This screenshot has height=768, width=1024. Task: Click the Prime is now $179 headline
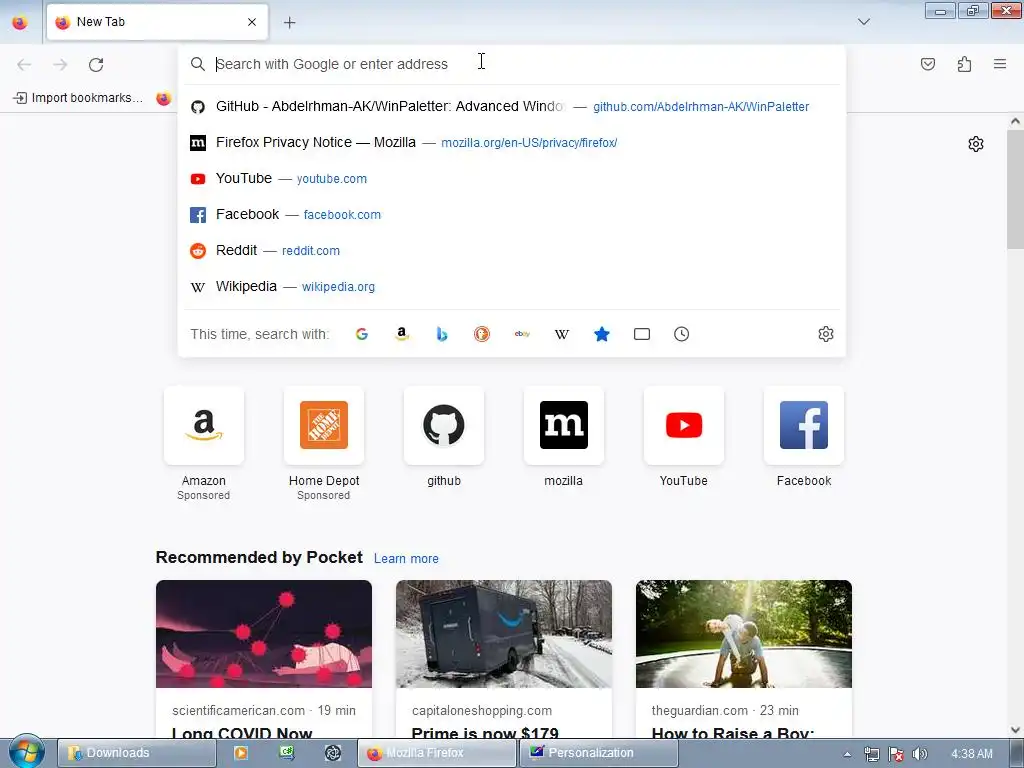[485, 733]
